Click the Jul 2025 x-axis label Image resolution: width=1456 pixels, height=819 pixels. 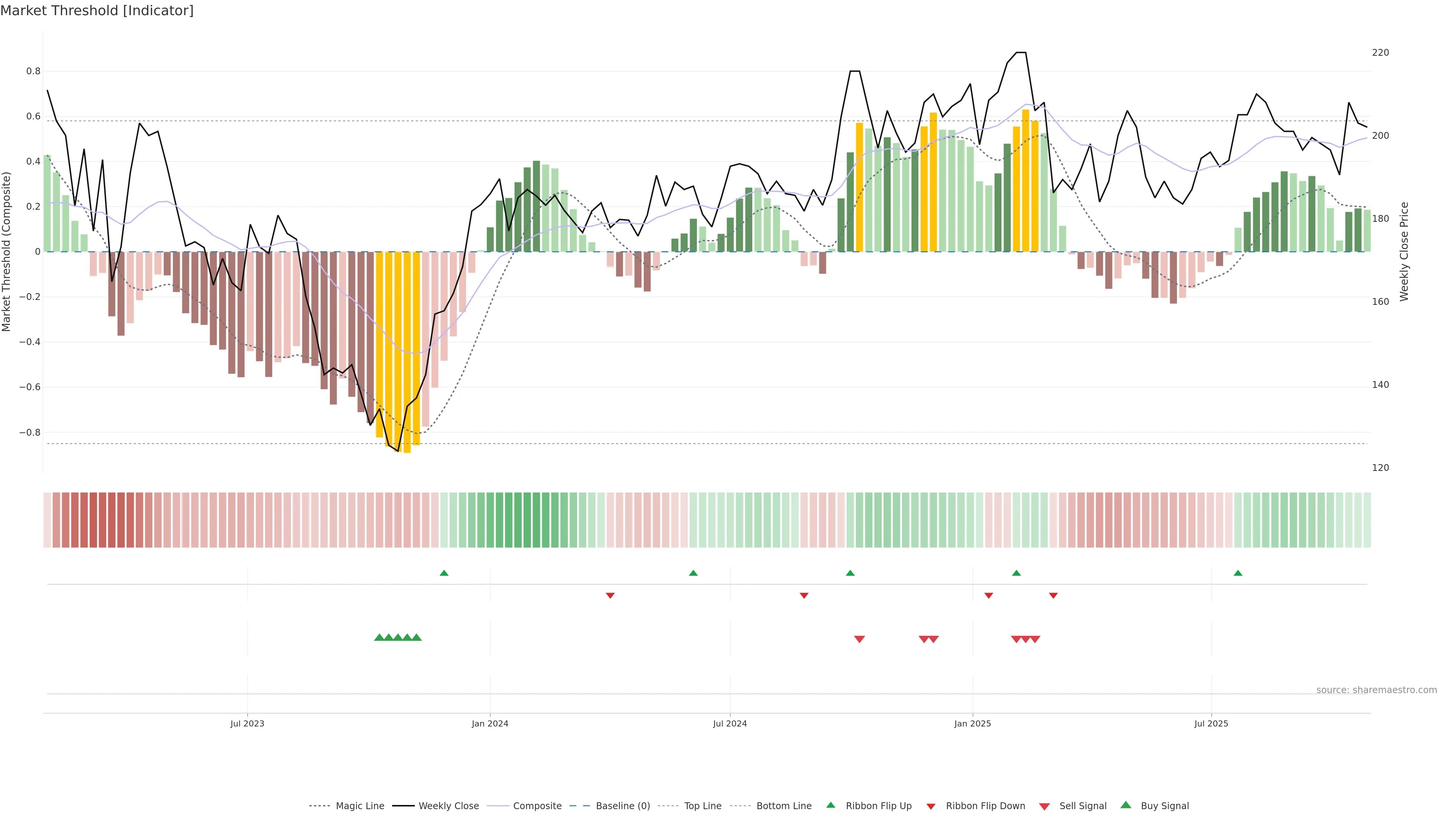tap(1211, 723)
